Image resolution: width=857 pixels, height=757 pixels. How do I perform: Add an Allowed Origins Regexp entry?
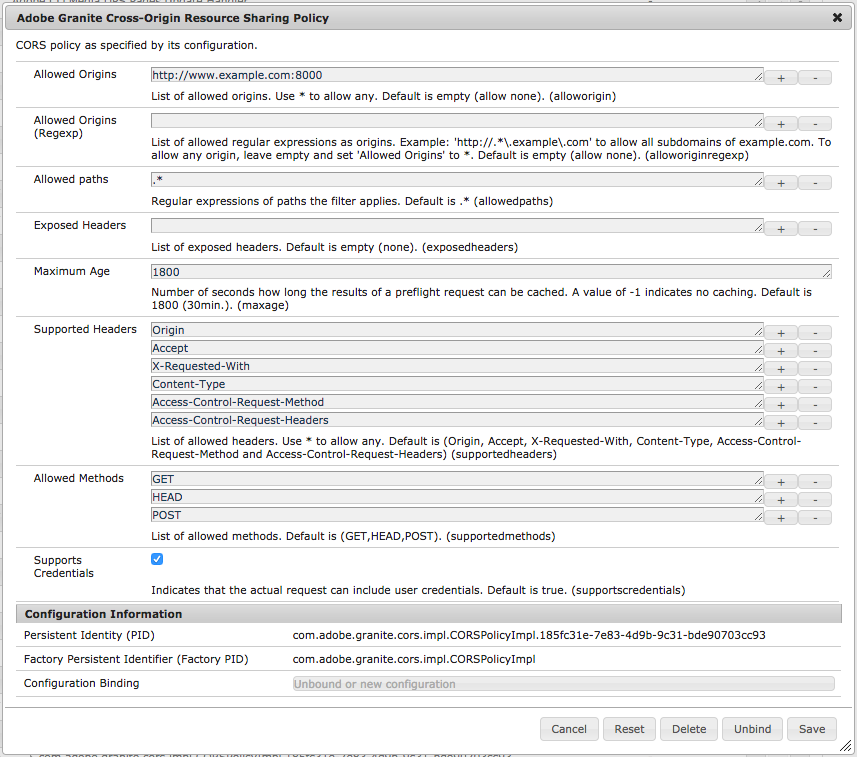[780, 124]
